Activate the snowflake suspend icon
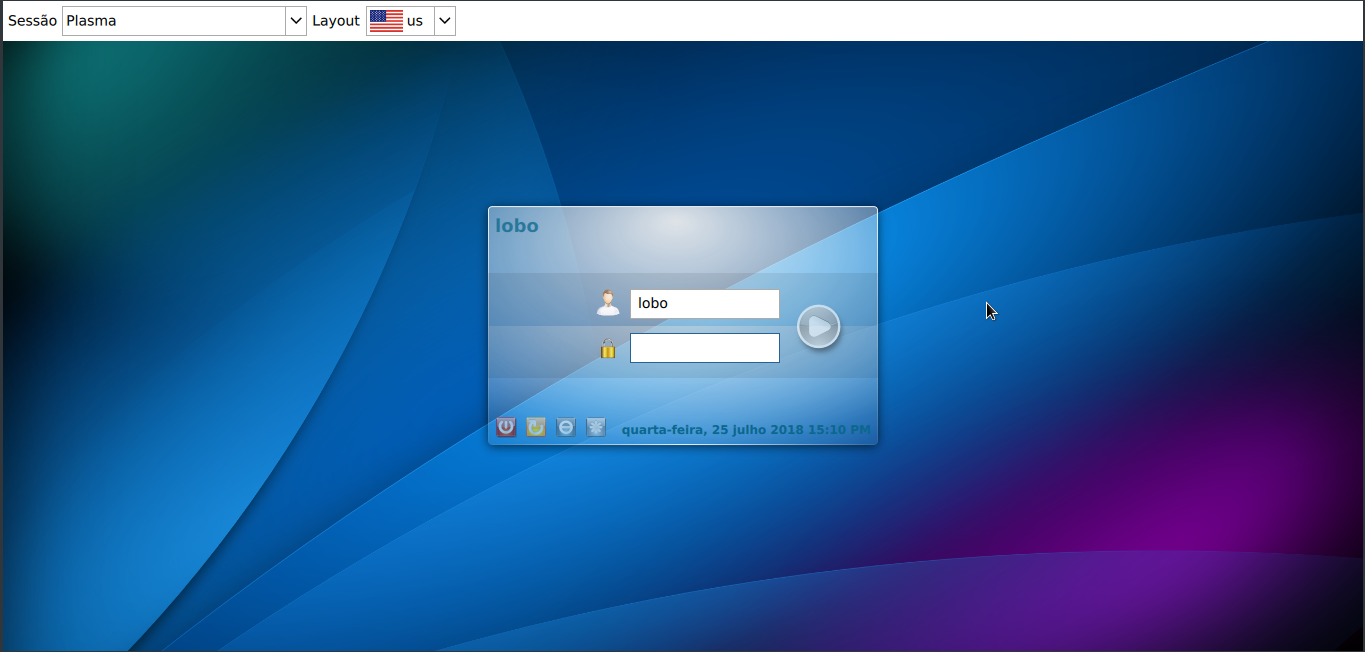The height and width of the screenshot is (652, 1365). pyautogui.click(x=596, y=427)
